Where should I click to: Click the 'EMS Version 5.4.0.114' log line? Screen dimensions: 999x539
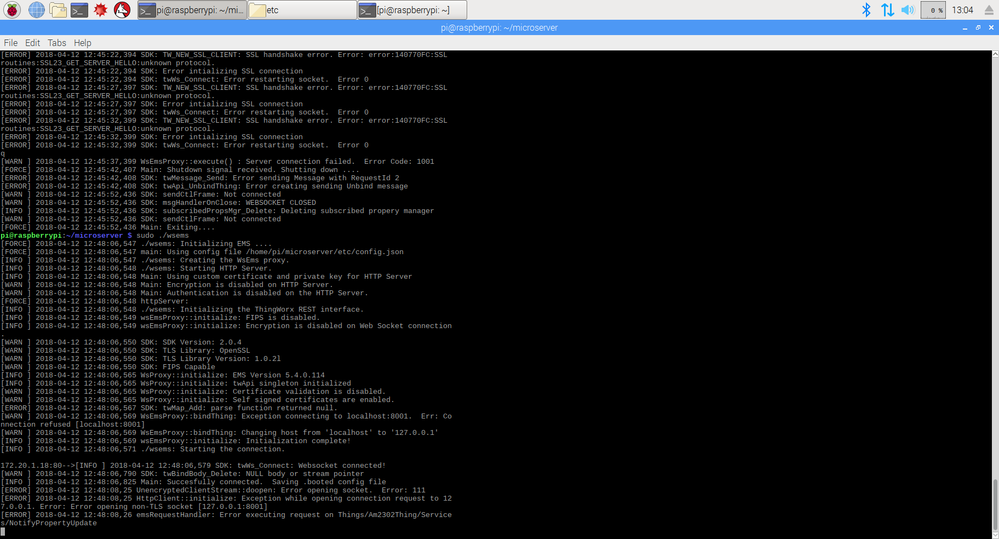click(x=162, y=375)
